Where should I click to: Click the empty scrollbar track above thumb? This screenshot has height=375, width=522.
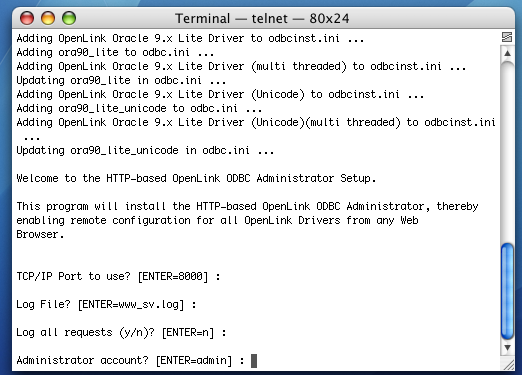(507, 152)
